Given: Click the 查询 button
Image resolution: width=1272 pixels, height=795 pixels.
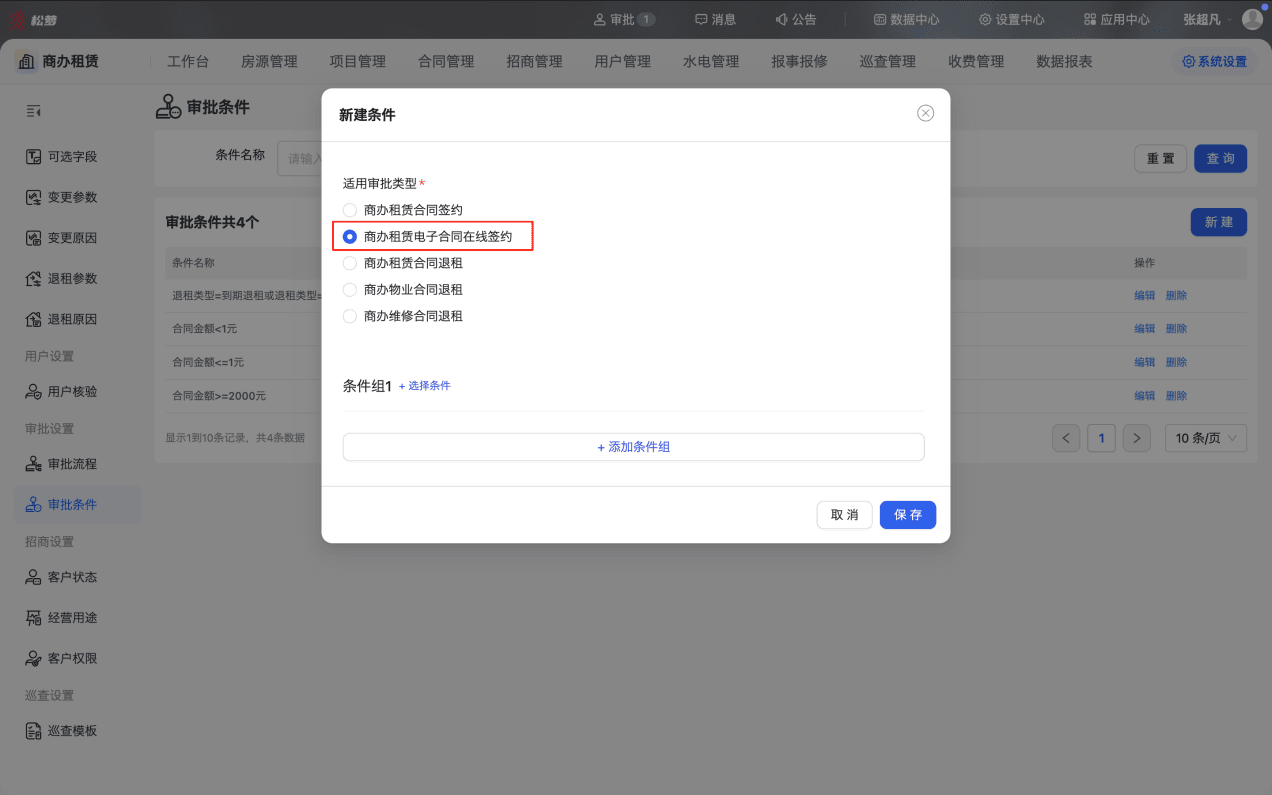Looking at the screenshot, I should [1220, 159].
